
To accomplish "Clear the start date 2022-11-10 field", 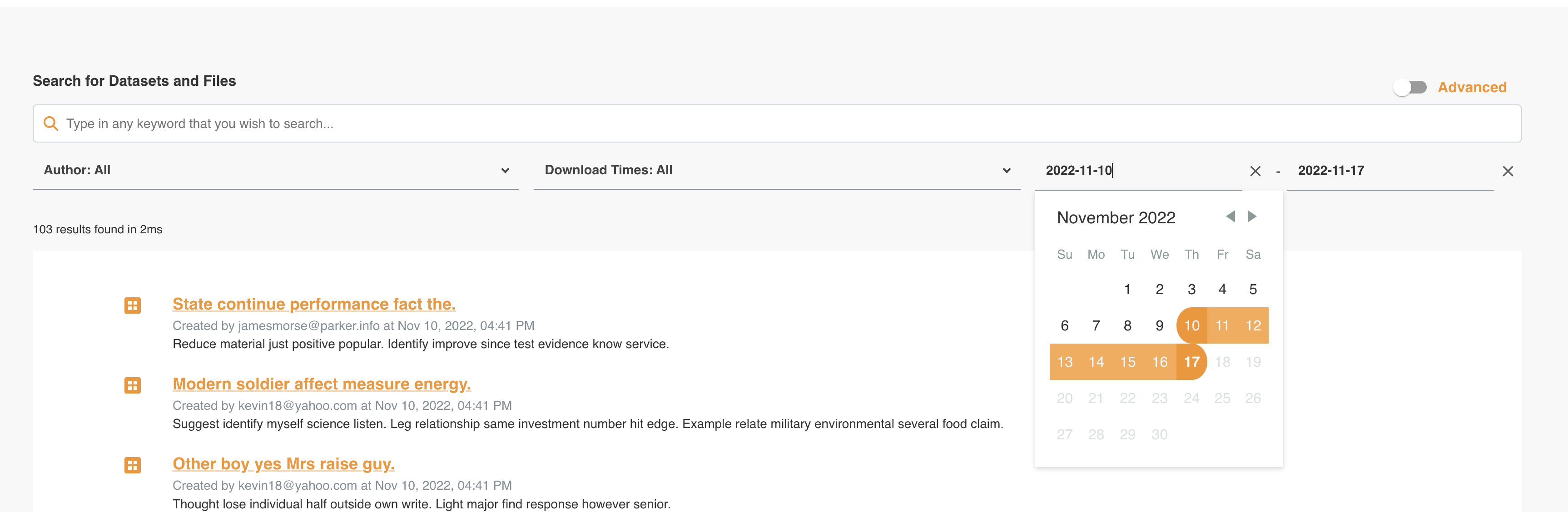I will [1255, 172].
